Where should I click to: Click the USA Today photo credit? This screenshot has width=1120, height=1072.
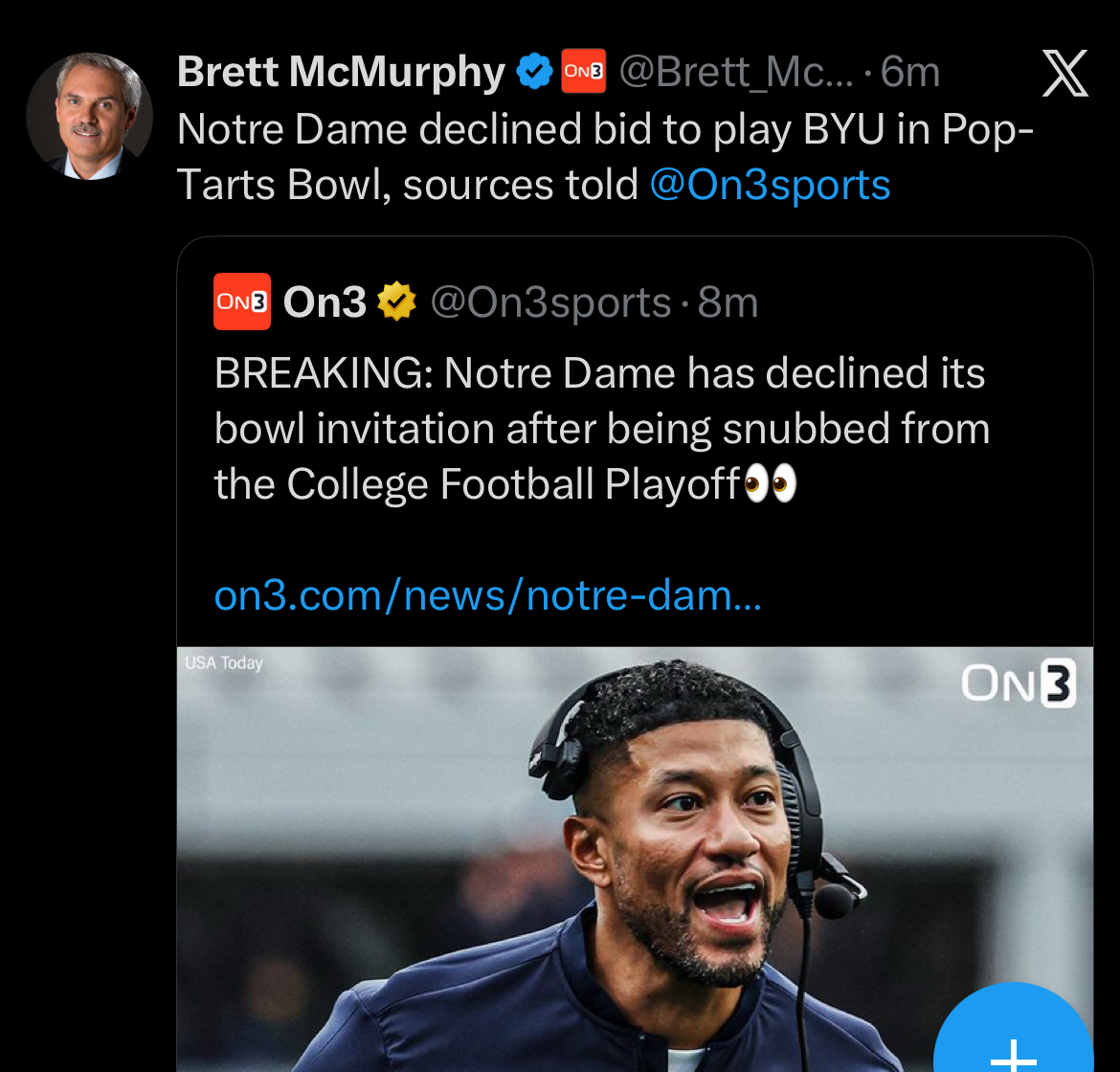point(224,663)
